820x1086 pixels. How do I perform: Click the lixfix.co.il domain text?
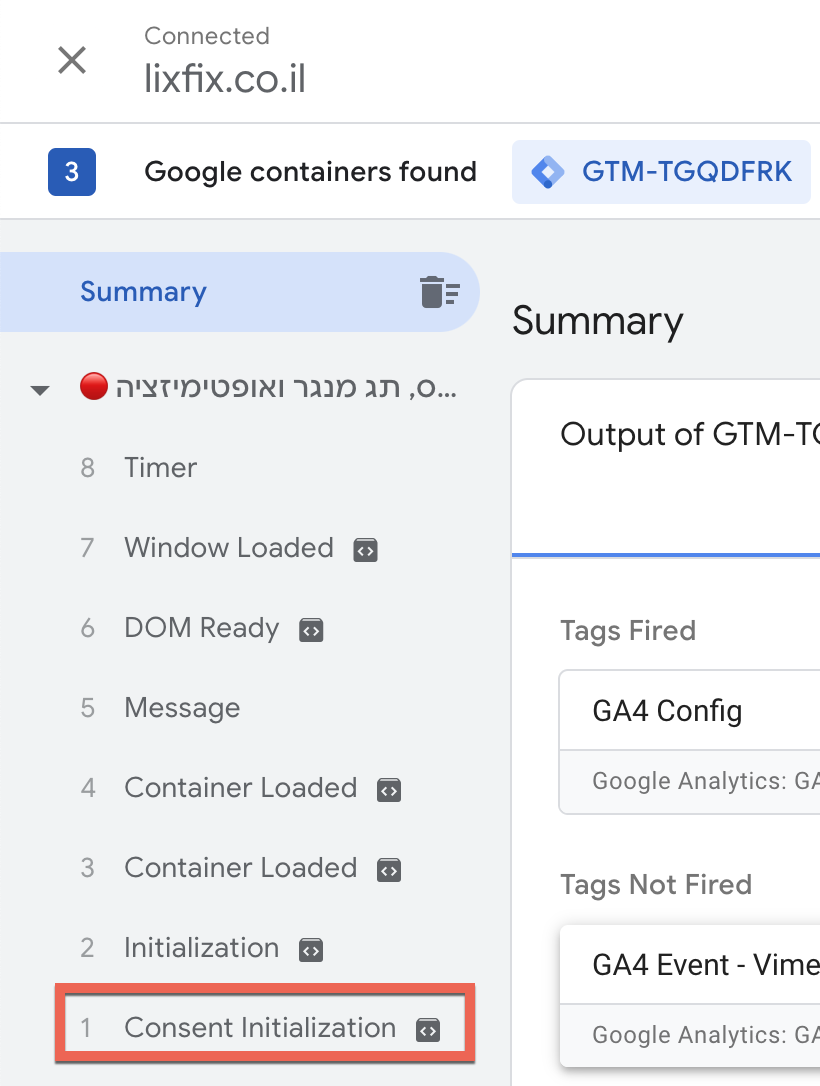coord(225,78)
